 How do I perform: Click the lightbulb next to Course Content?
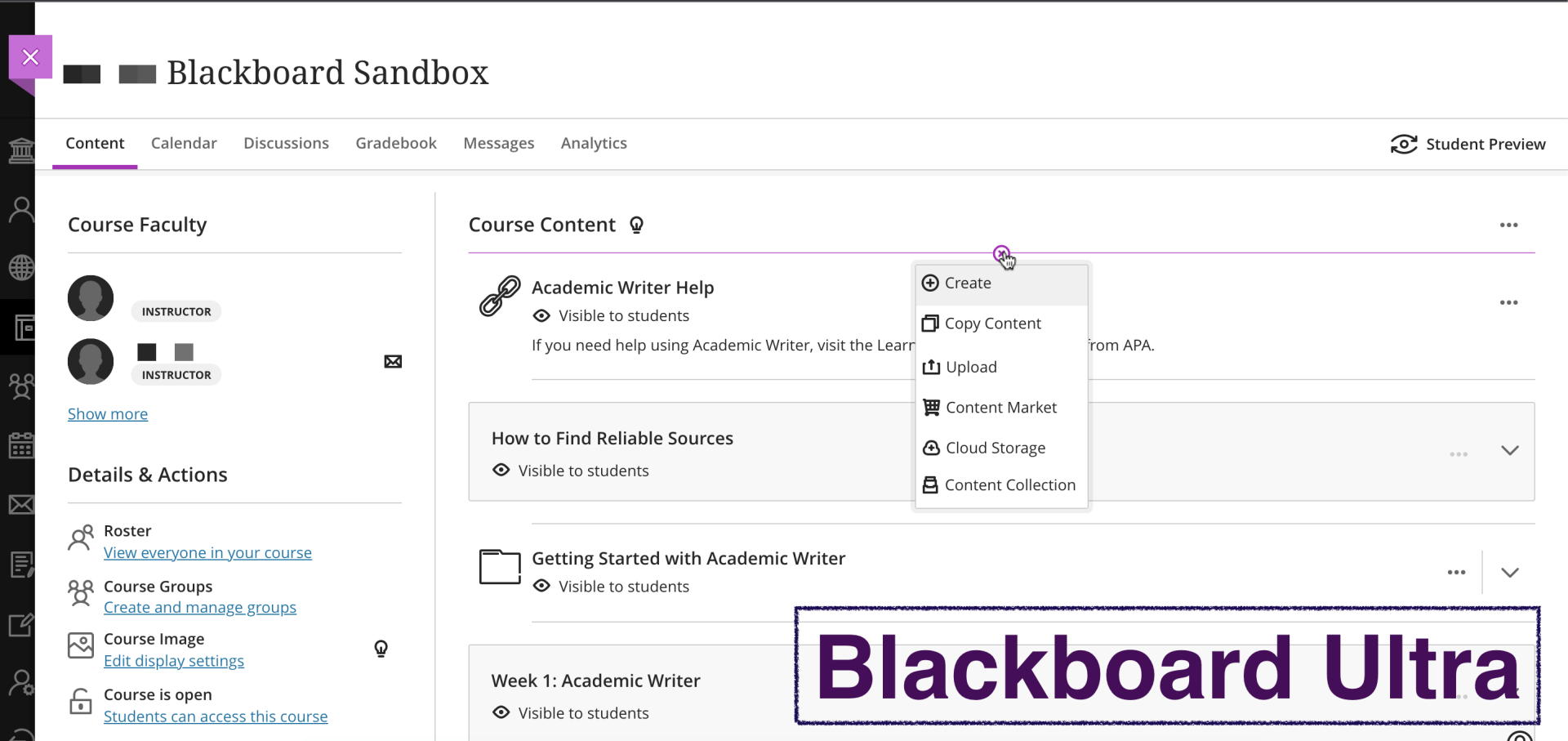point(637,225)
